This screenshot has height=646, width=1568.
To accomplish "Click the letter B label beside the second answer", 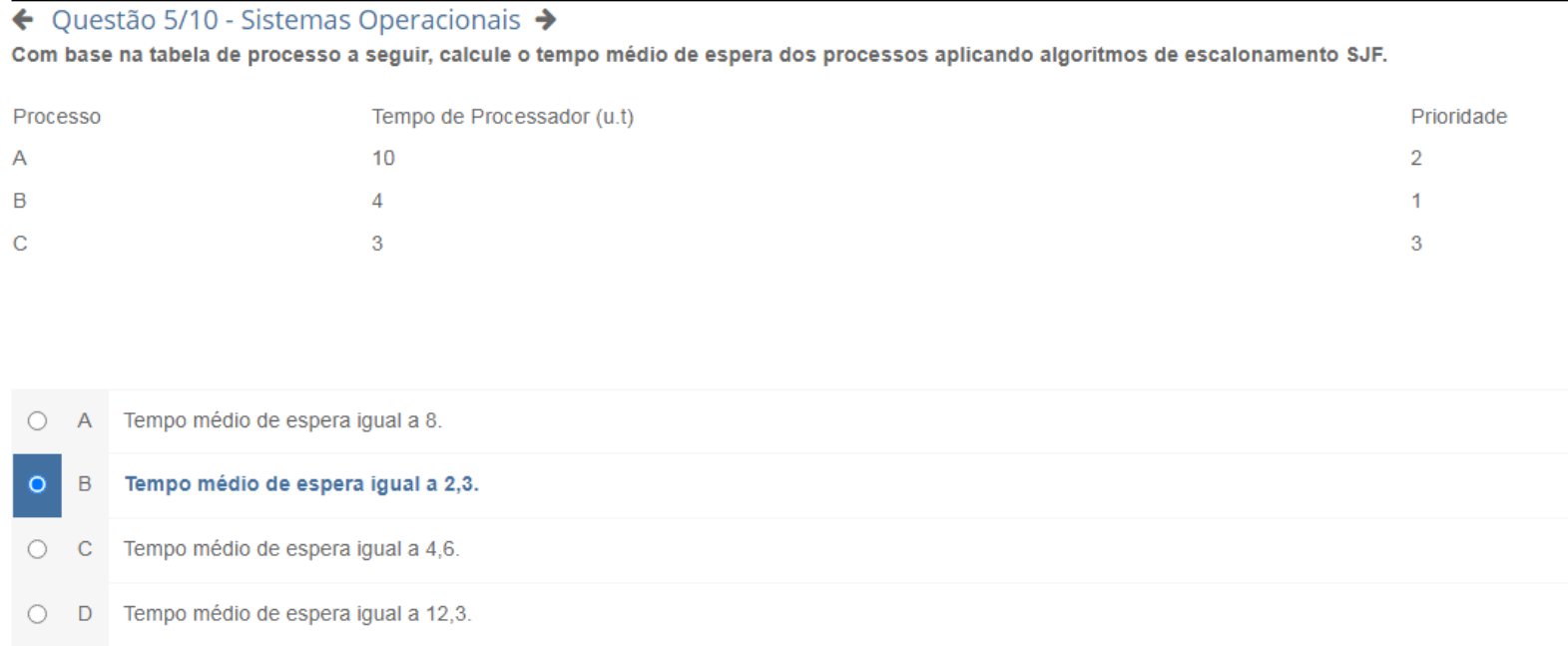I will 85,484.
